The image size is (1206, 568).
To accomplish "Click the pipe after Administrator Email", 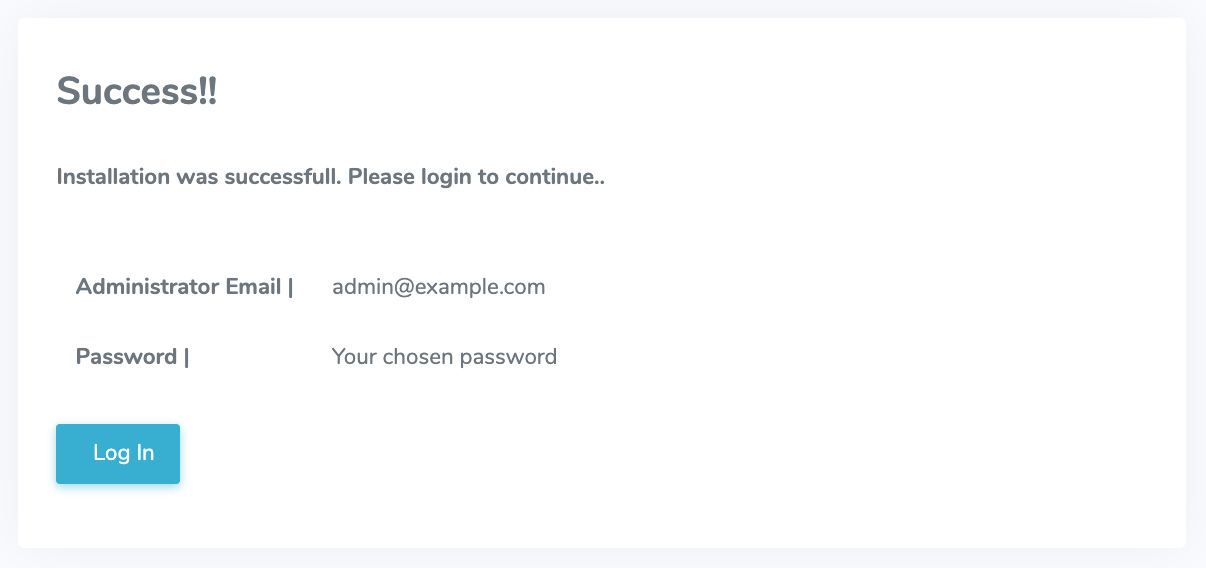I will coord(290,287).
